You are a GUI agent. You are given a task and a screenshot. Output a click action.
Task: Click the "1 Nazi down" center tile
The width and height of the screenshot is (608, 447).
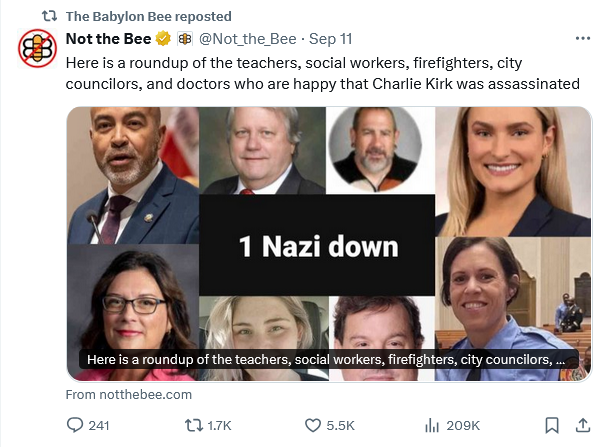317,244
